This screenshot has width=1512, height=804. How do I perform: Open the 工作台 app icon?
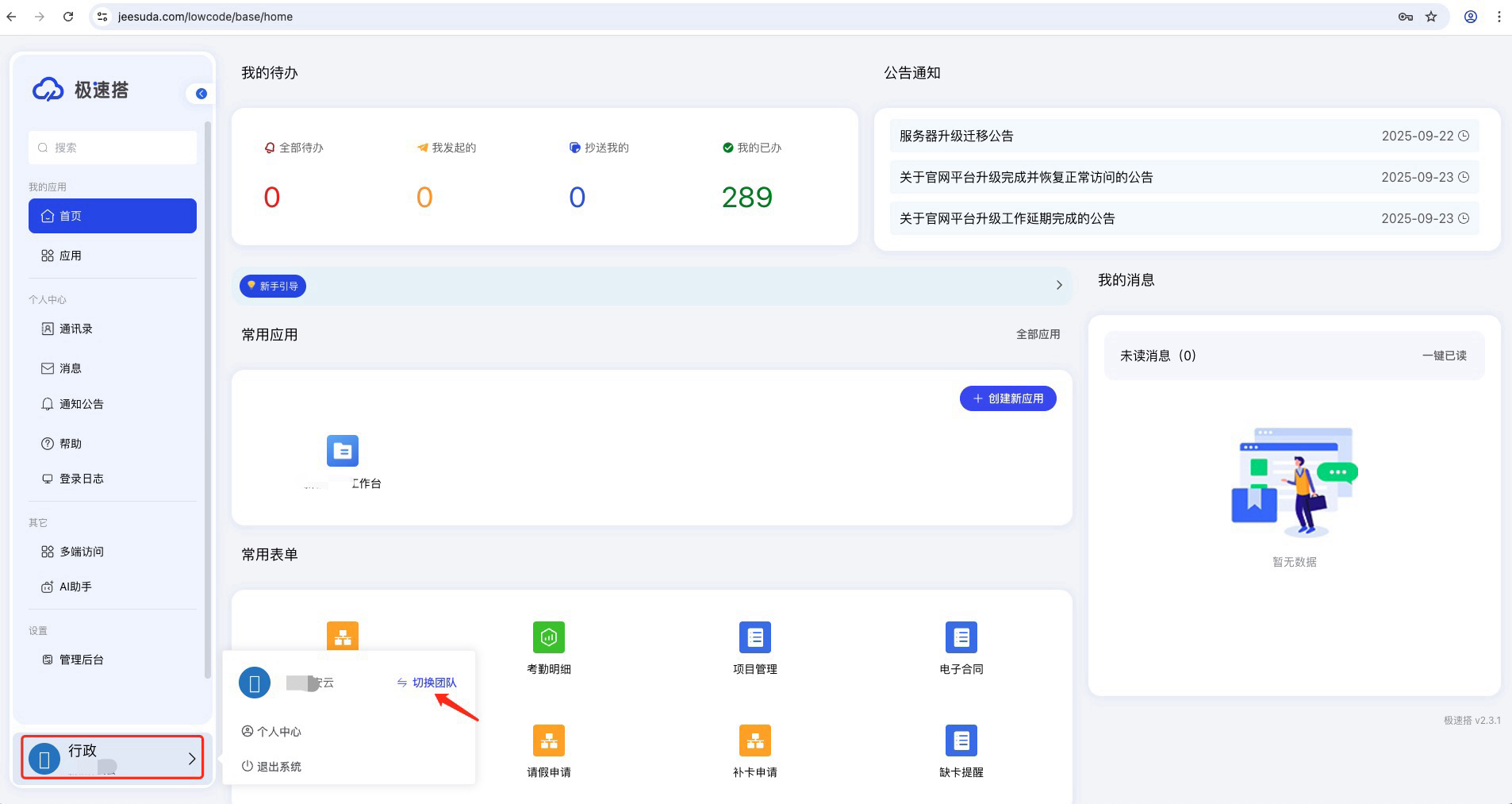(x=343, y=451)
